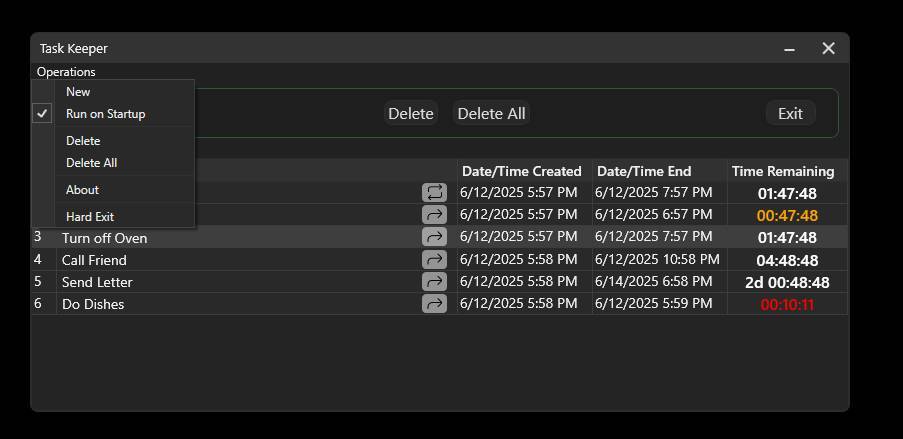Screen dimensions: 903x439
Task: Click end date 6/14/2025 6:58 PM
Action: click(x=654, y=281)
